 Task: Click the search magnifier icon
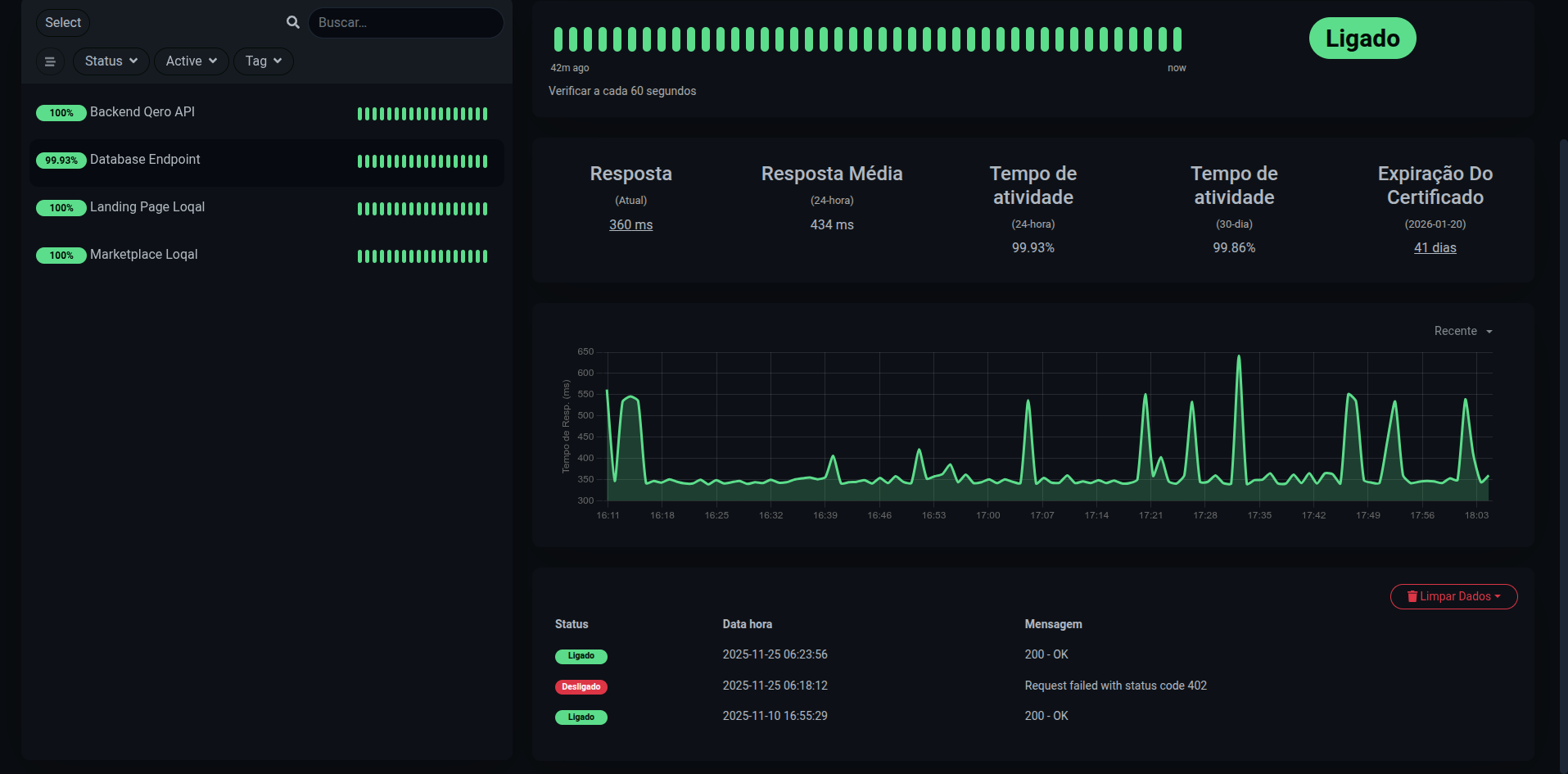tap(293, 22)
